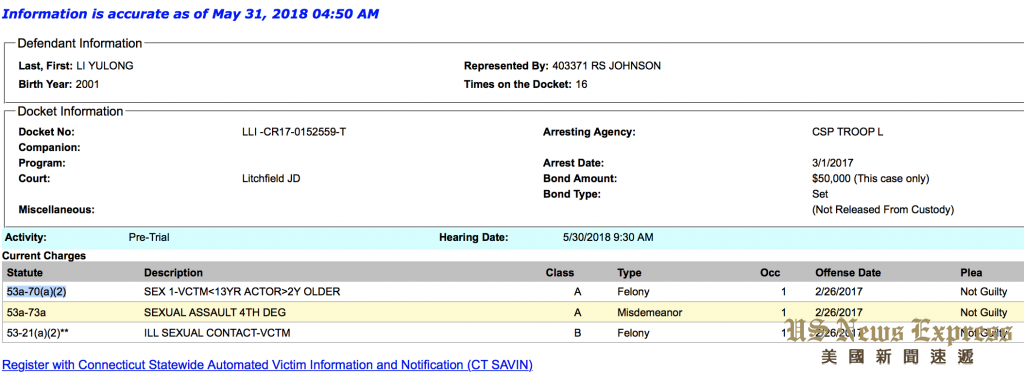Click the Description column header
The height and width of the screenshot is (375, 1024).
click(173, 272)
